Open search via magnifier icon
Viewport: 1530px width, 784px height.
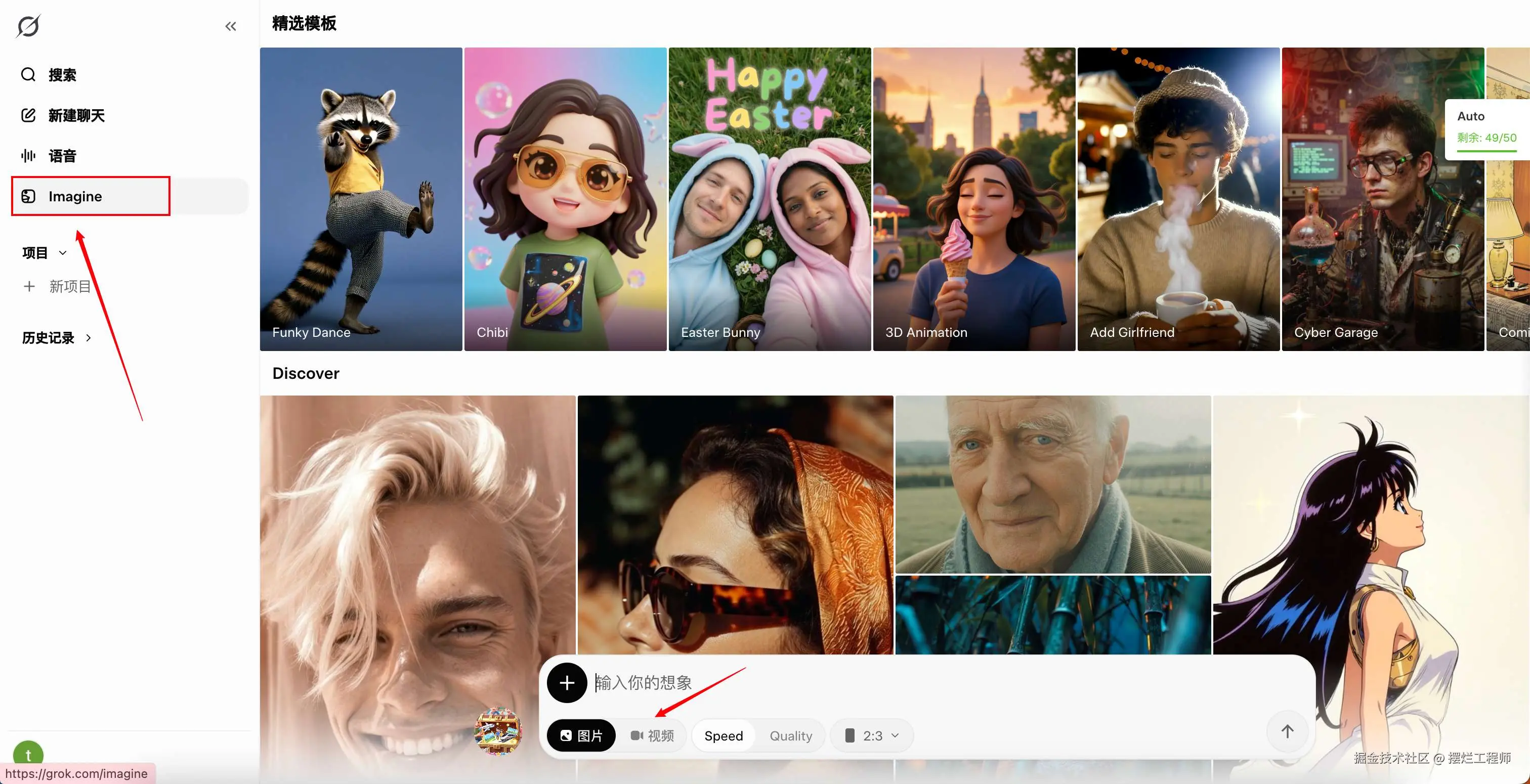click(28, 75)
